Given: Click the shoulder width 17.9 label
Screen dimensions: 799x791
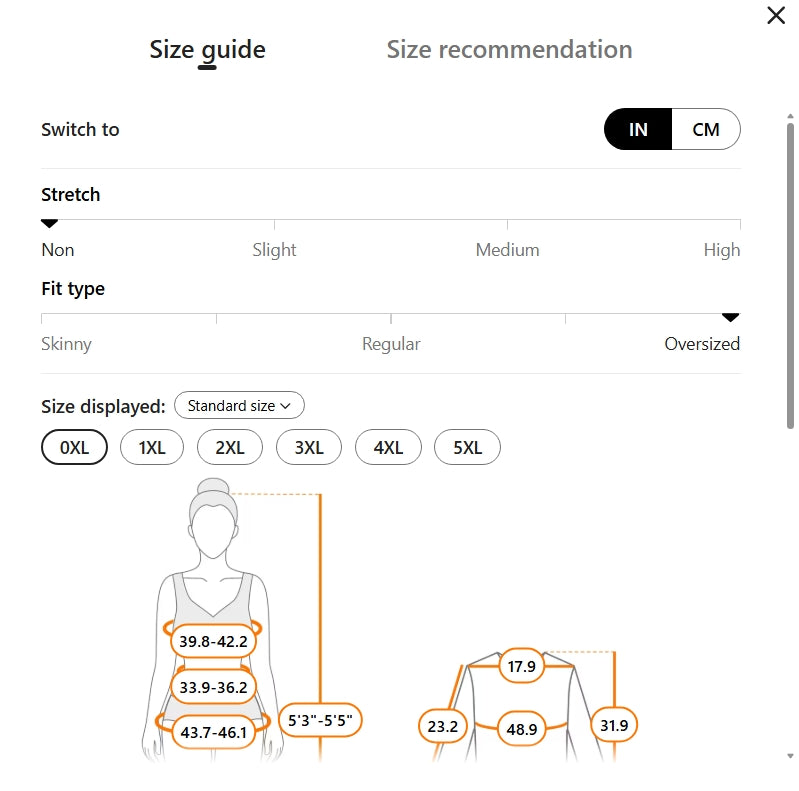Looking at the screenshot, I should click(521, 667).
